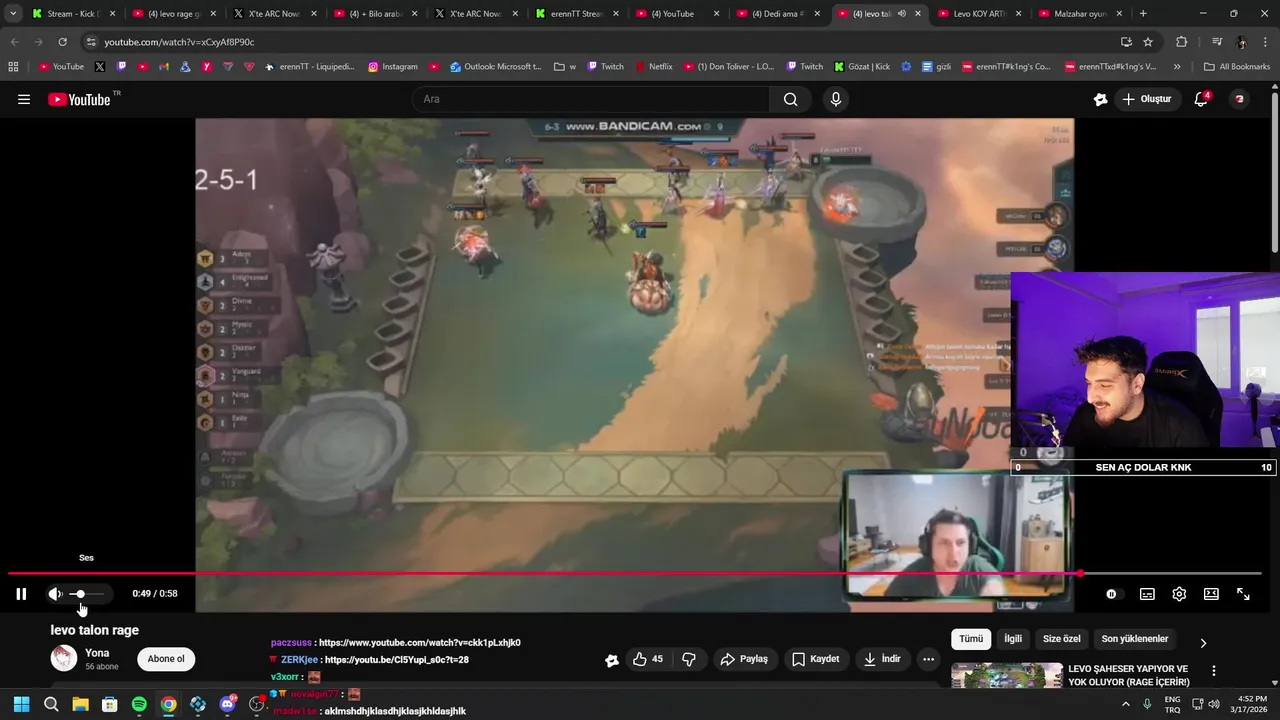Enter full screen mode
The image size is (1280, 720).
point(1243,594)
